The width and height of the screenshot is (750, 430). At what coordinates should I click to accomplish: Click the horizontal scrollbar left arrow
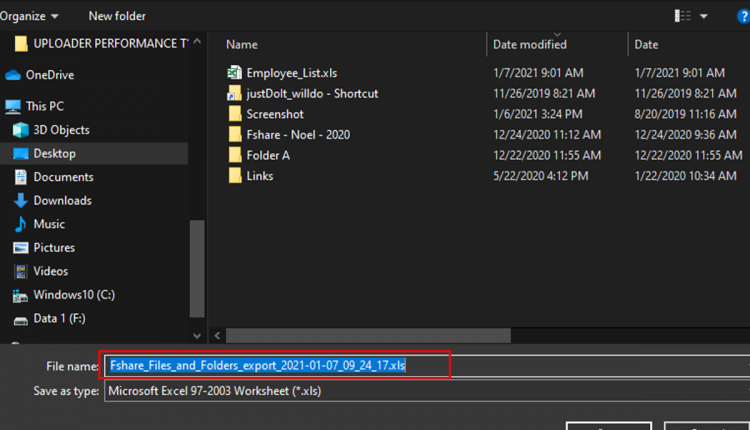217,336
